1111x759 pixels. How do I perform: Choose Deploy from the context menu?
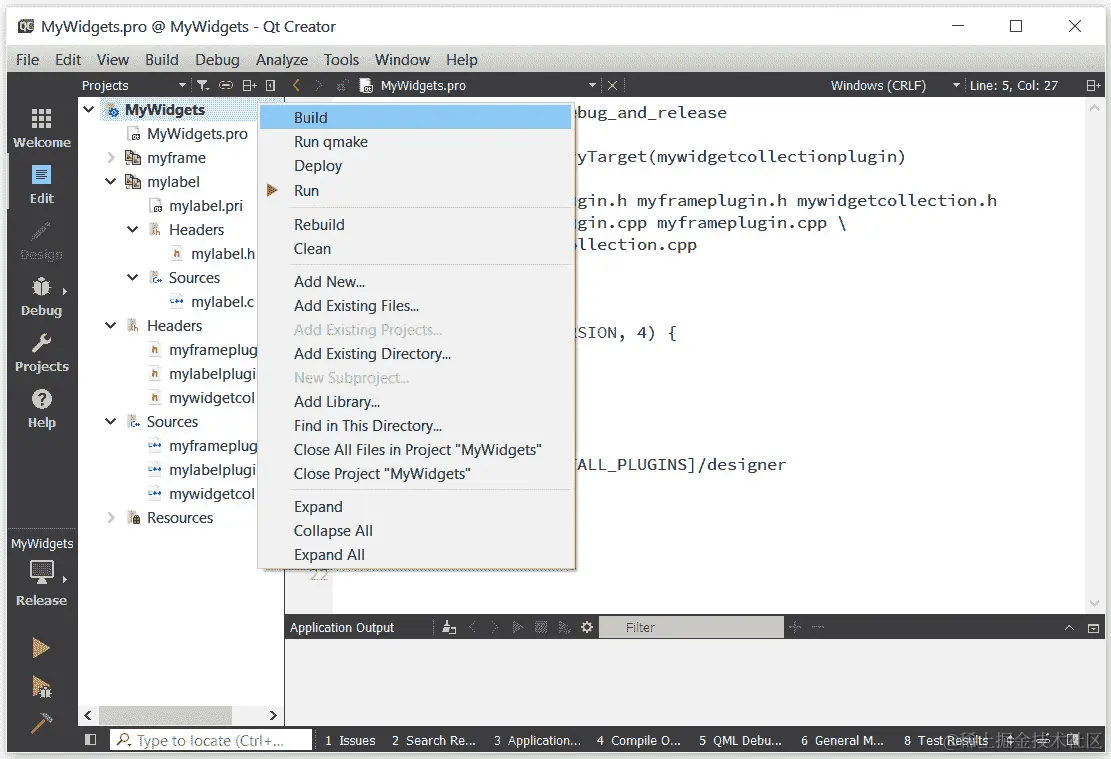coord(415,166)
